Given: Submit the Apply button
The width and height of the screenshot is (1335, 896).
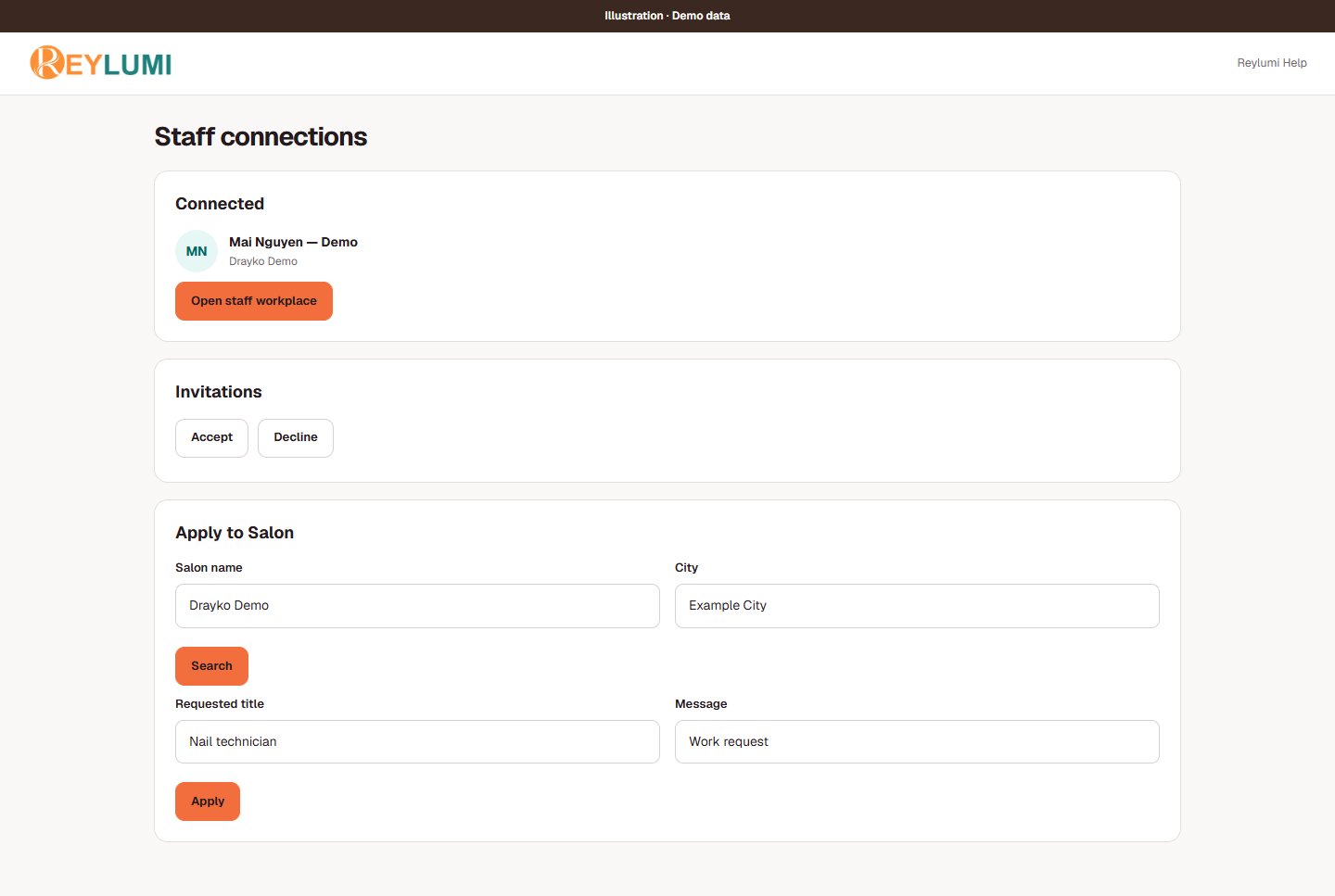Looking at the screenshot, I should click(208, 801).
